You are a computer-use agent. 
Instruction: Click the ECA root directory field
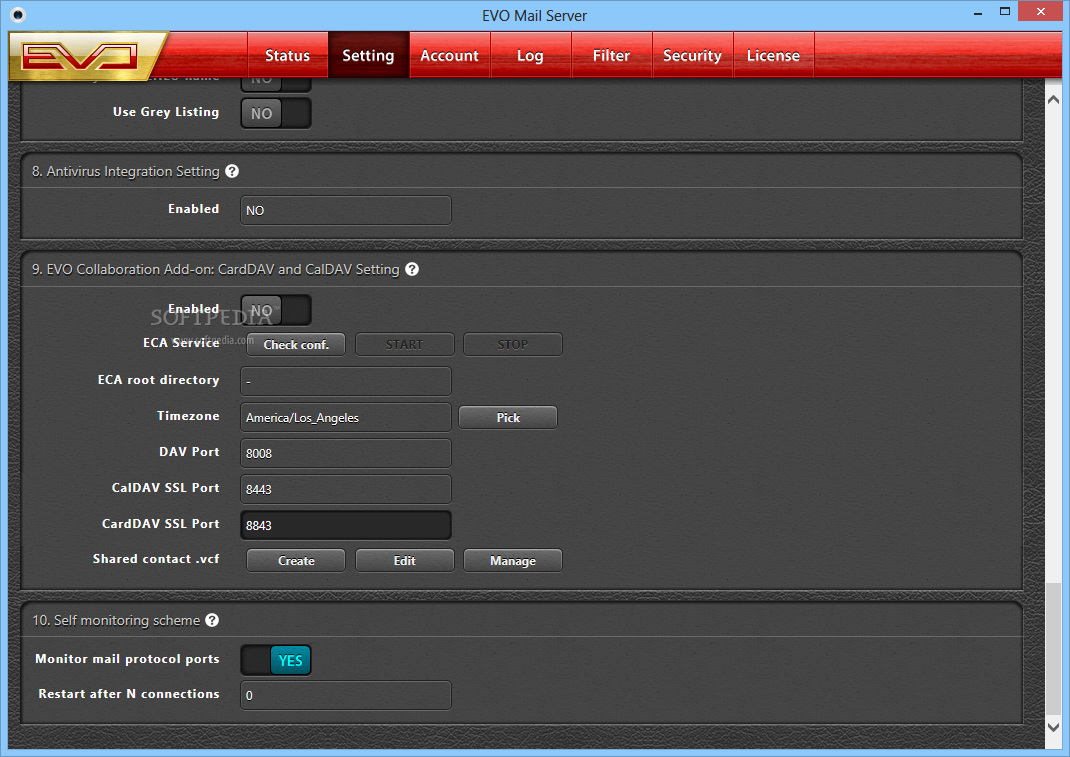[346, 381]
